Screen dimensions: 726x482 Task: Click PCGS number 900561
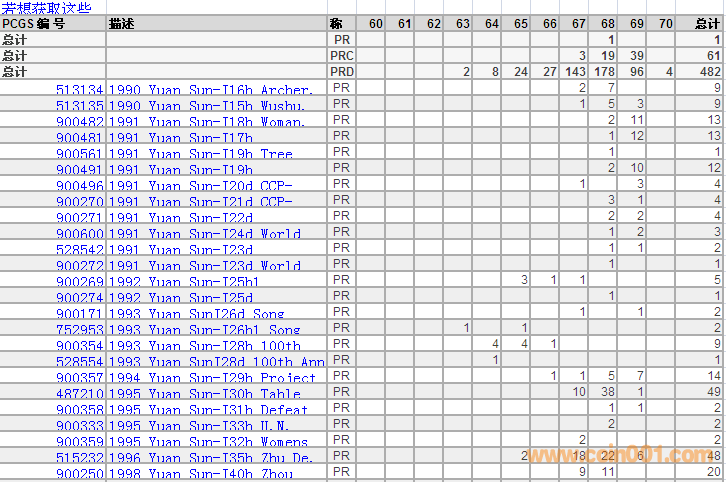(80, 154)
